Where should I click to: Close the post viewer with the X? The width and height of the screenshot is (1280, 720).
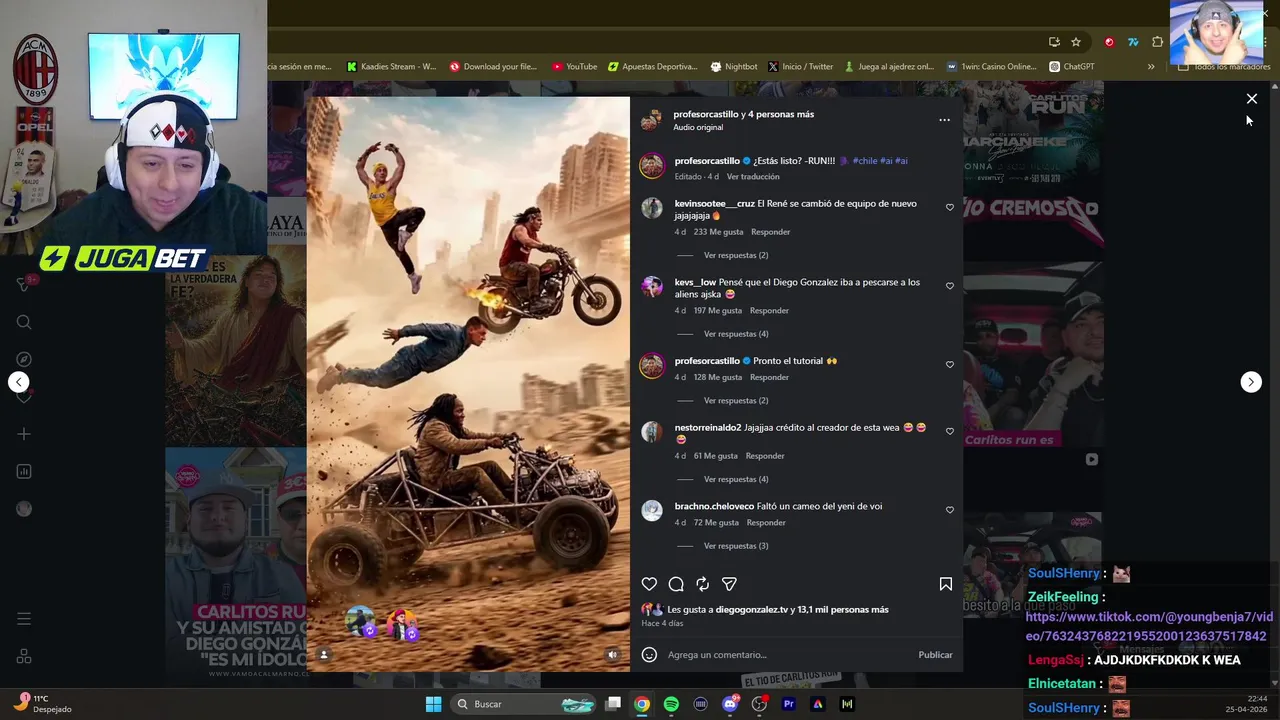(x=1251, y=99)
